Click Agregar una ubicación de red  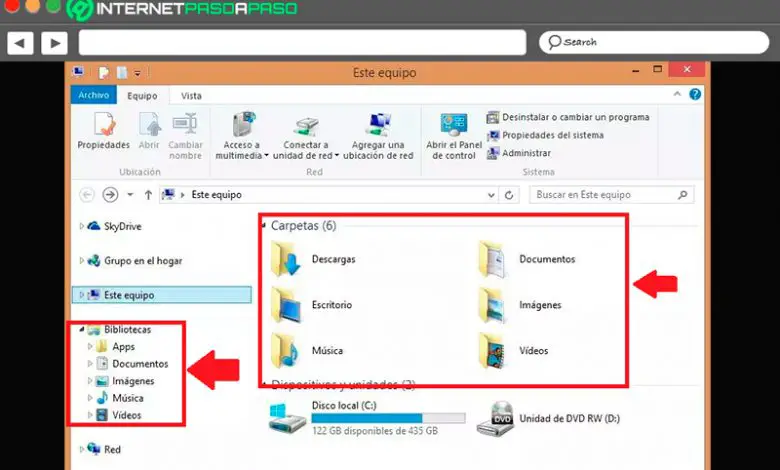click(378, 136)
